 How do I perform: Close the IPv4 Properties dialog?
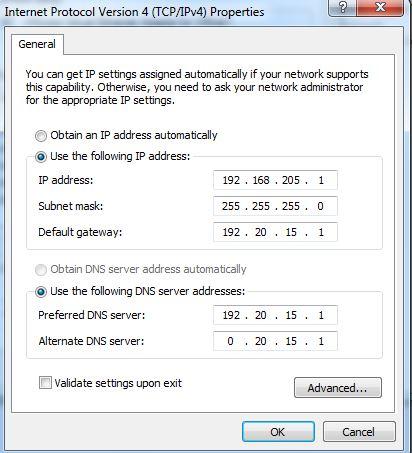coord(380,7)
